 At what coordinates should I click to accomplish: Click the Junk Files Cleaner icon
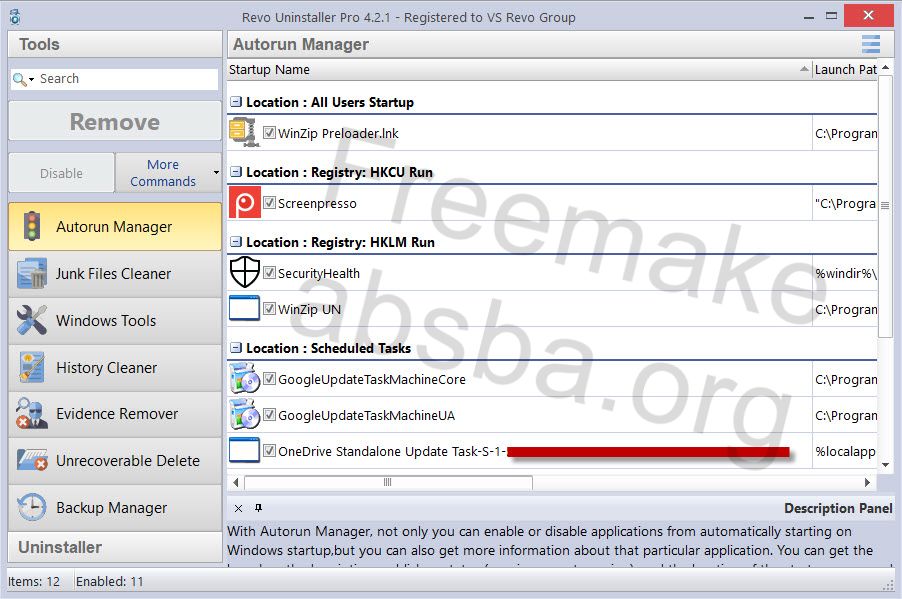tap(32, 273)
